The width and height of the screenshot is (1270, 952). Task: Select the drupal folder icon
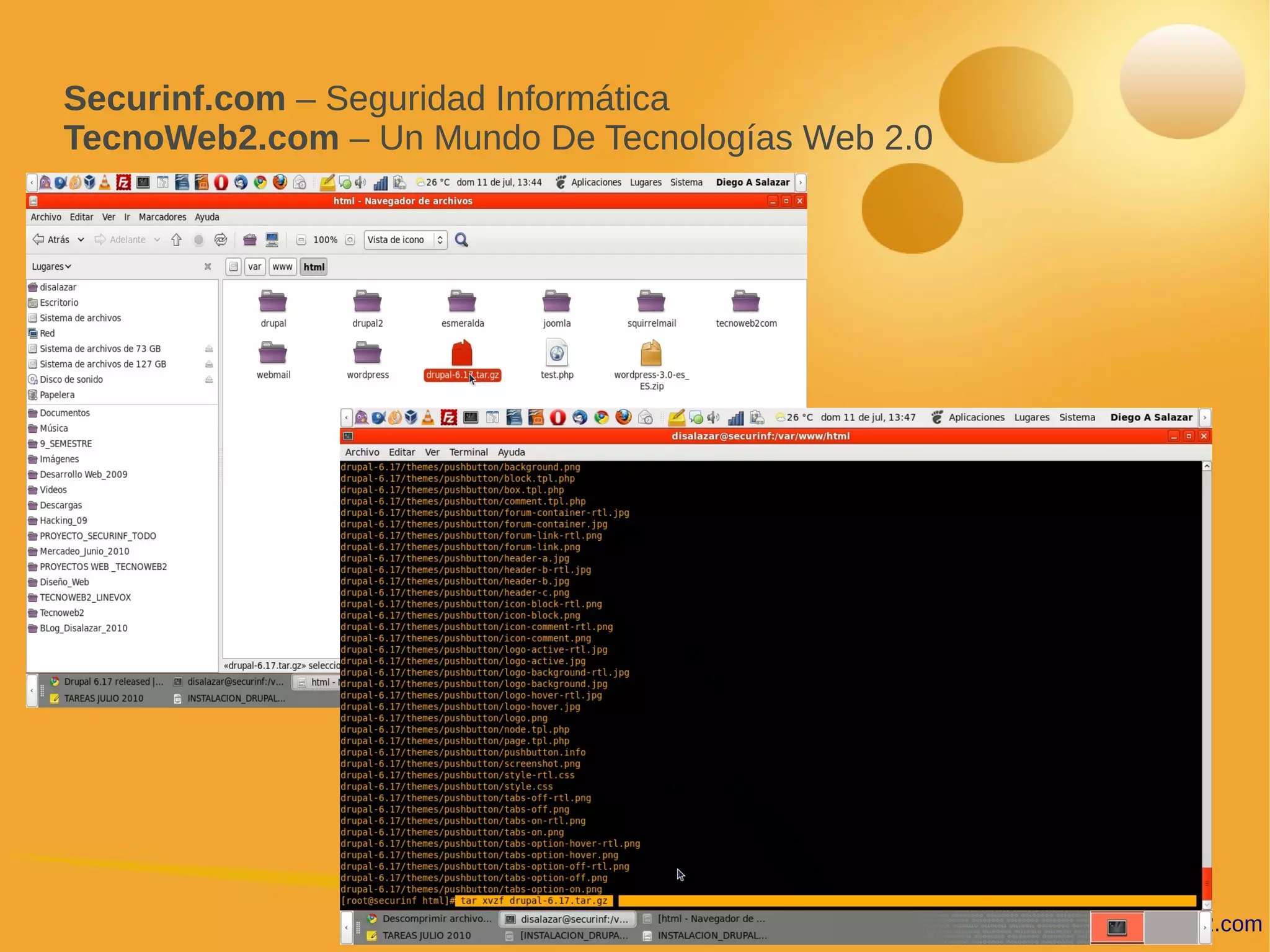pyautogui.click(x=273, y=302)
